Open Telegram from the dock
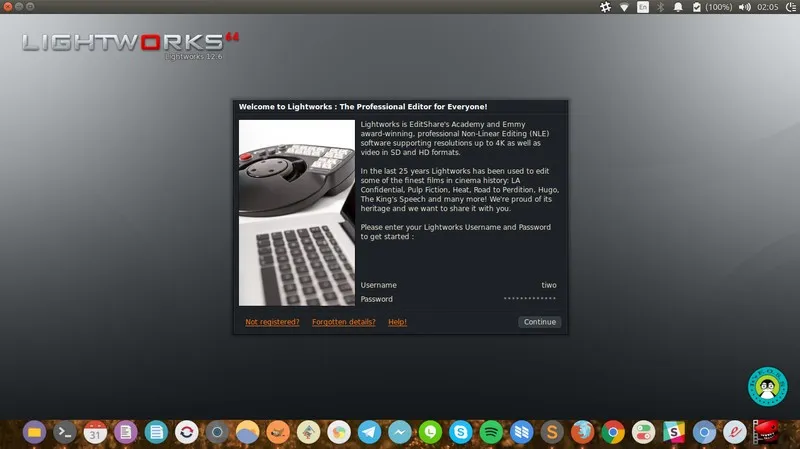The width and height of the screenshot is (800, 449). pyautogui.click(x=369, y=432)
